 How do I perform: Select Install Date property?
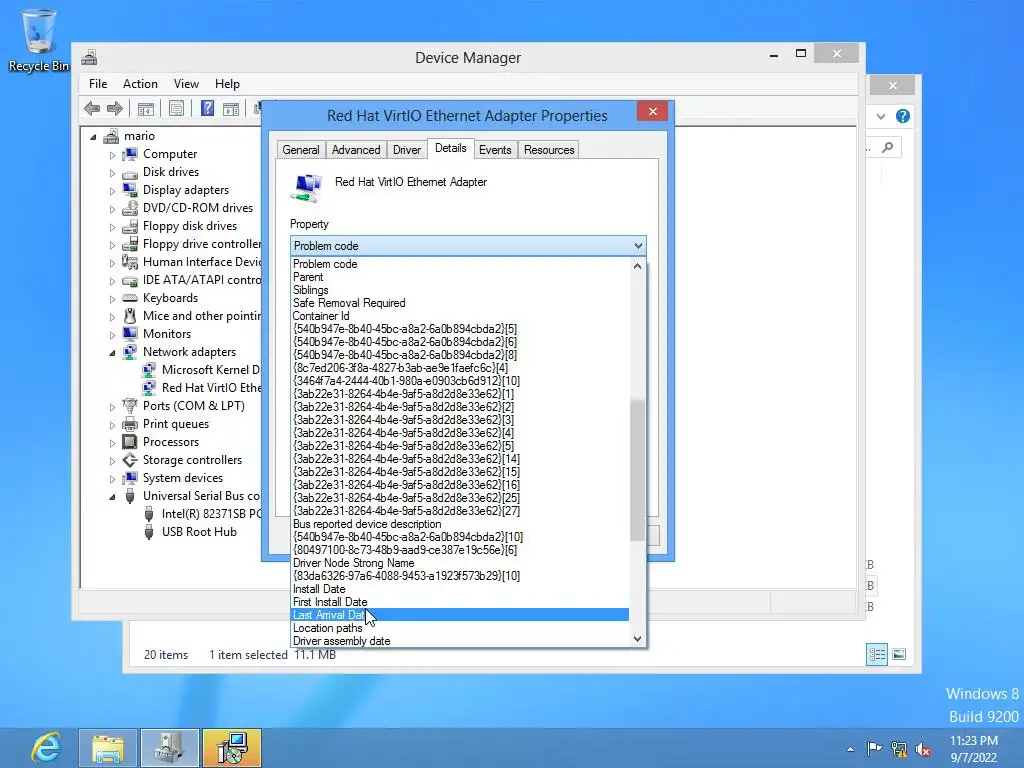click(x=460, y=588)
